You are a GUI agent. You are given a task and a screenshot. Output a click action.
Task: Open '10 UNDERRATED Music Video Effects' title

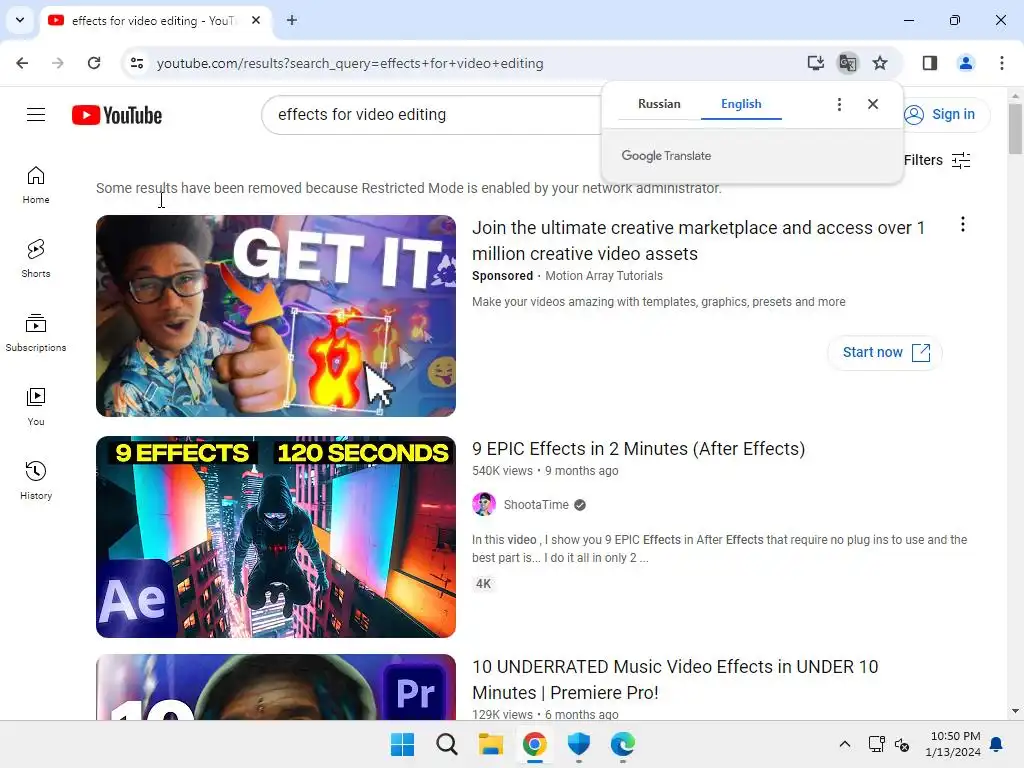(675, 679)
